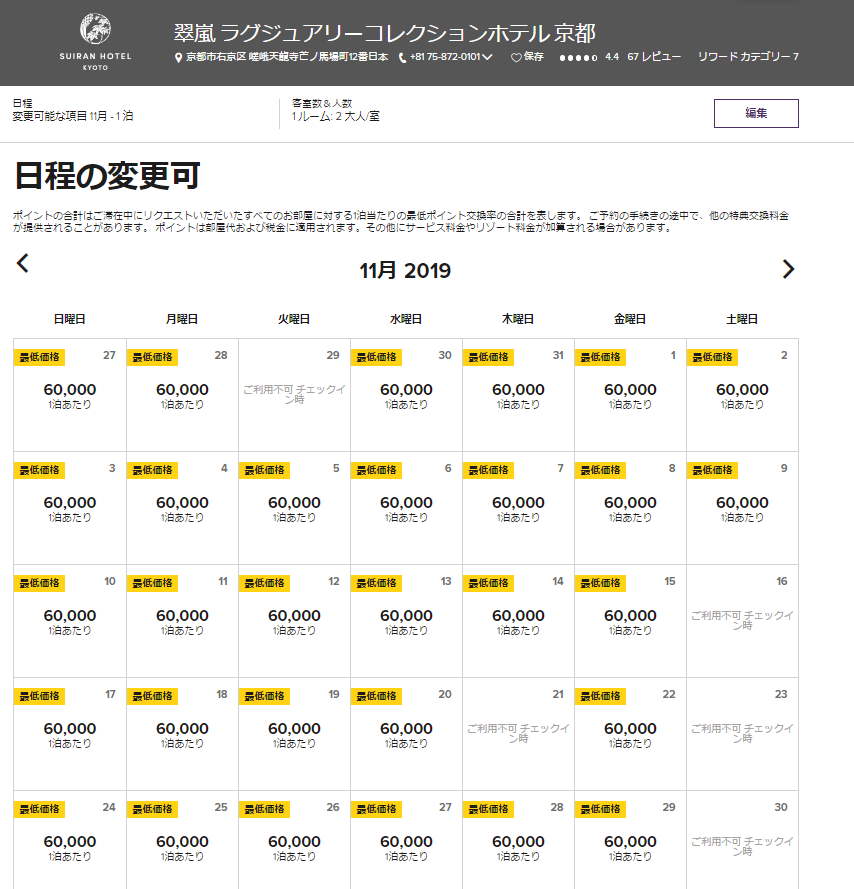
Task: Click unavailable October 29 cell
Action: click(x=294, y=395)
